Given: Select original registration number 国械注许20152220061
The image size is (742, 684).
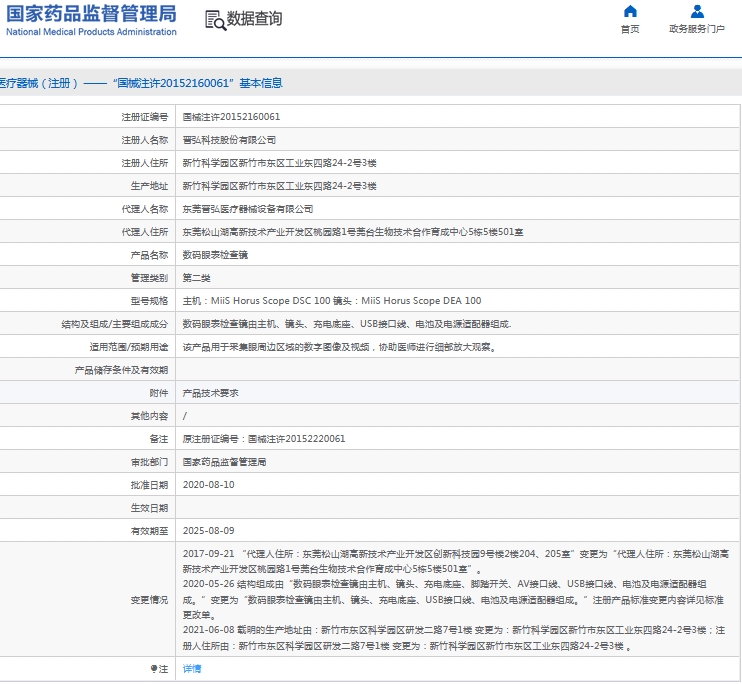Looking at the screenshot, I should [x=297, y=439].
